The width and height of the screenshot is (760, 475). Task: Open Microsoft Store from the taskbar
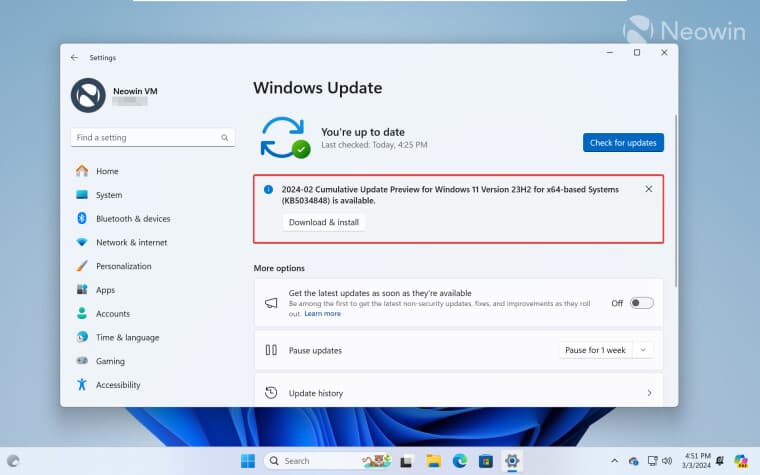coord(486,461)
